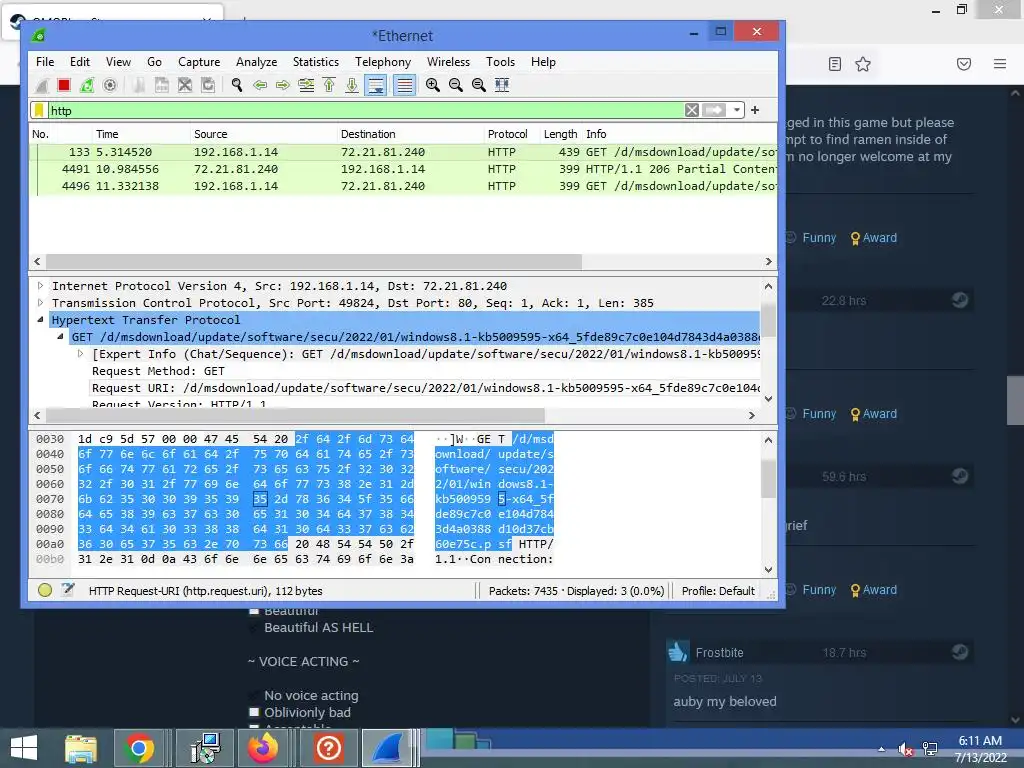
Task: Open recent display filter dropdown
Action: pyautogui.click(x=737, y=110)
